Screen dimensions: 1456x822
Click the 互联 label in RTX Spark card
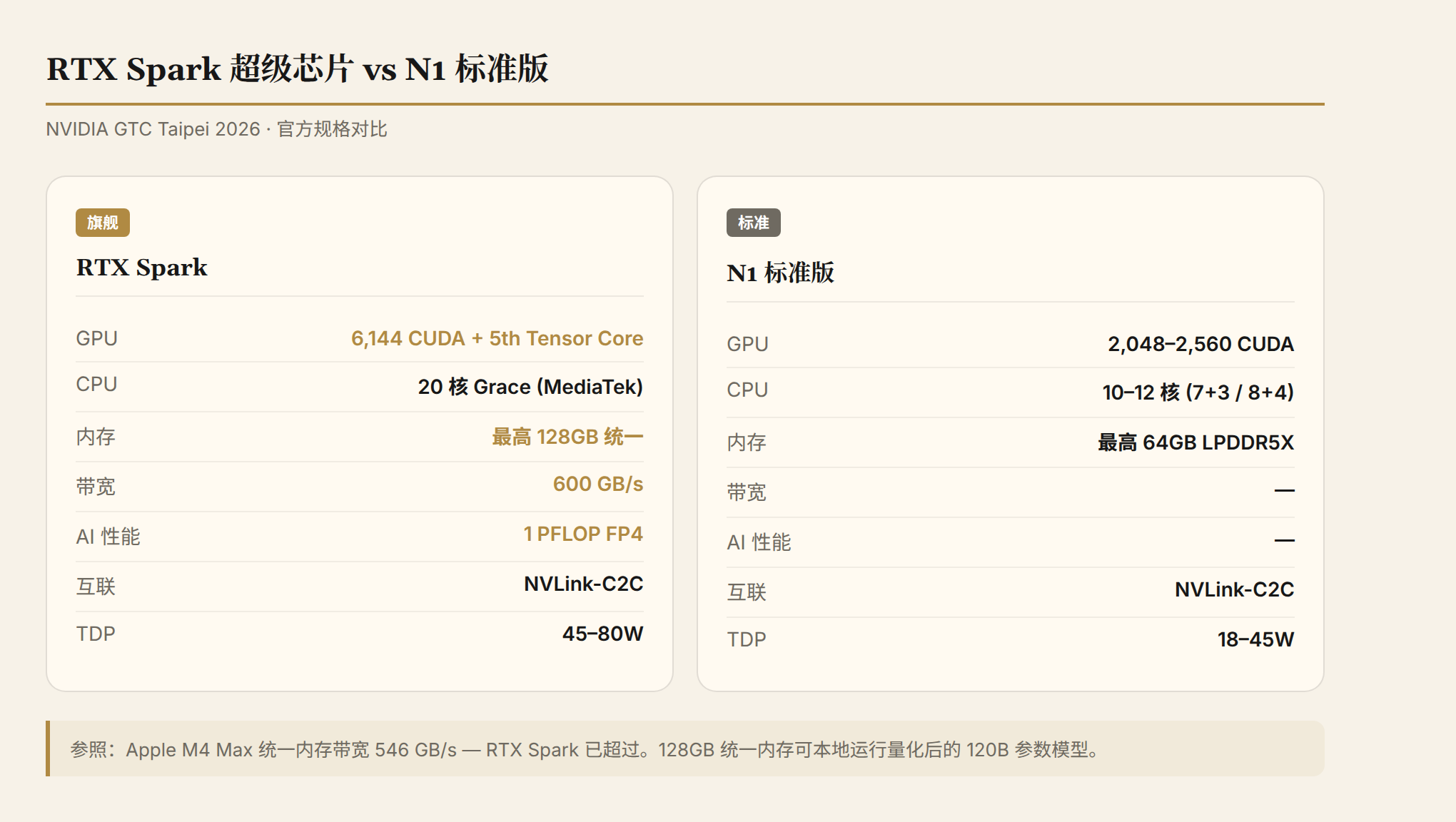coord(96,587)
